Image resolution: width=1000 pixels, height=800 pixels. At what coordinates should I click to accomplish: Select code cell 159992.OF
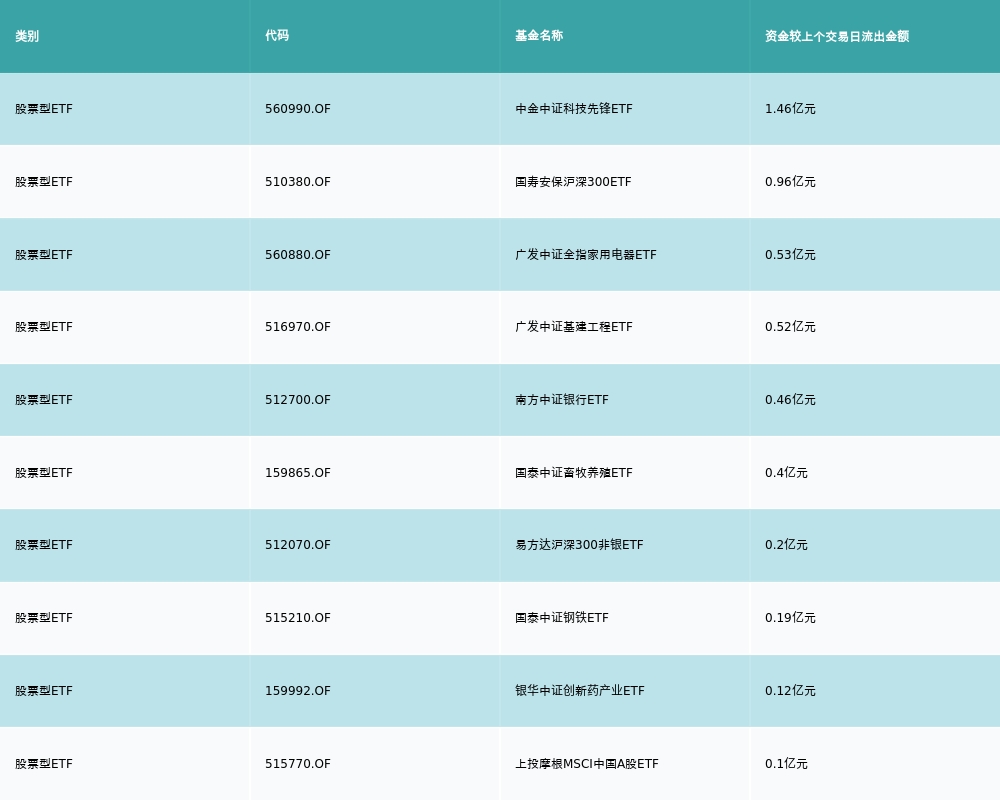click(x=298, y=691)
